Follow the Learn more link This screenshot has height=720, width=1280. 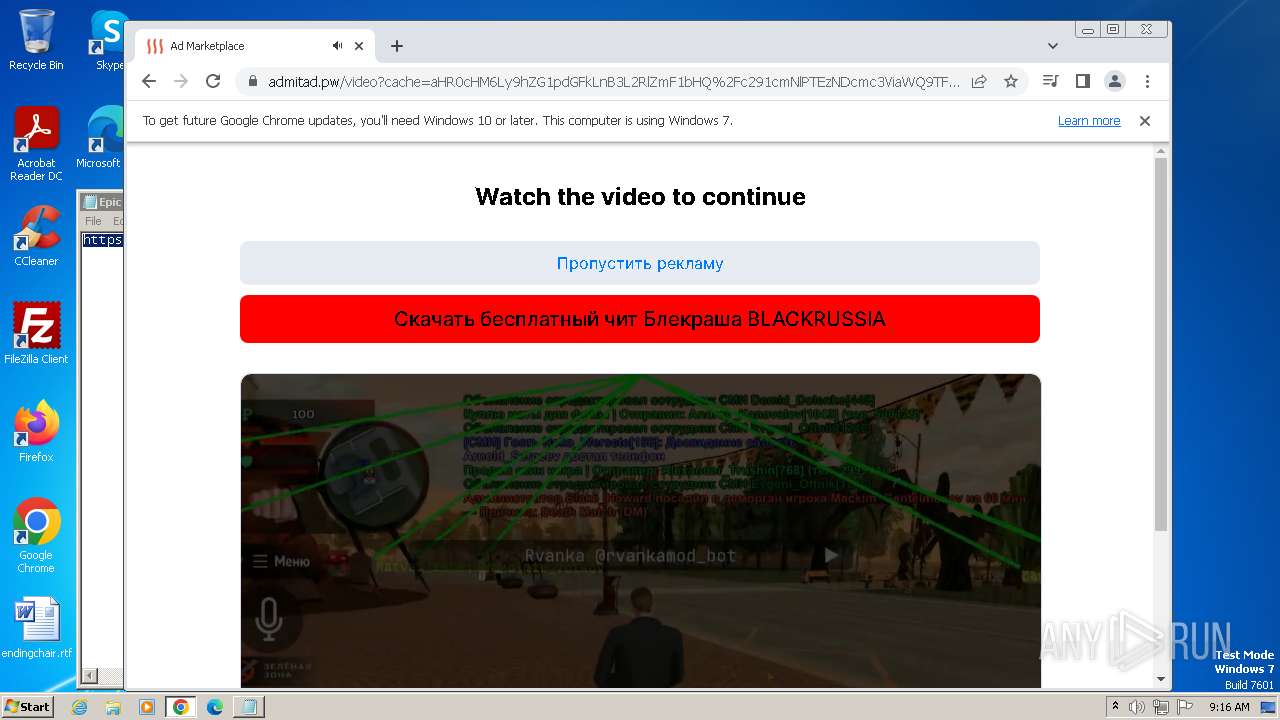[x=1089, y=121]
